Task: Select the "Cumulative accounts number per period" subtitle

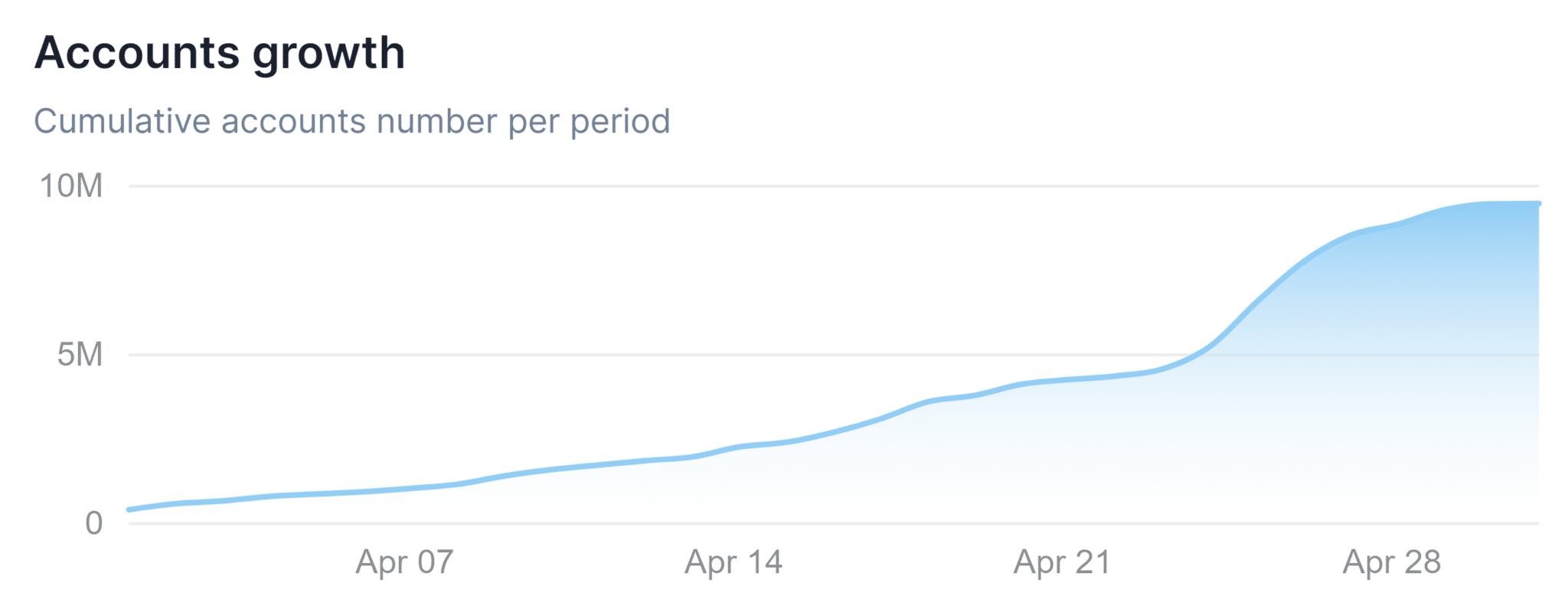Action: tap(352, 121)
